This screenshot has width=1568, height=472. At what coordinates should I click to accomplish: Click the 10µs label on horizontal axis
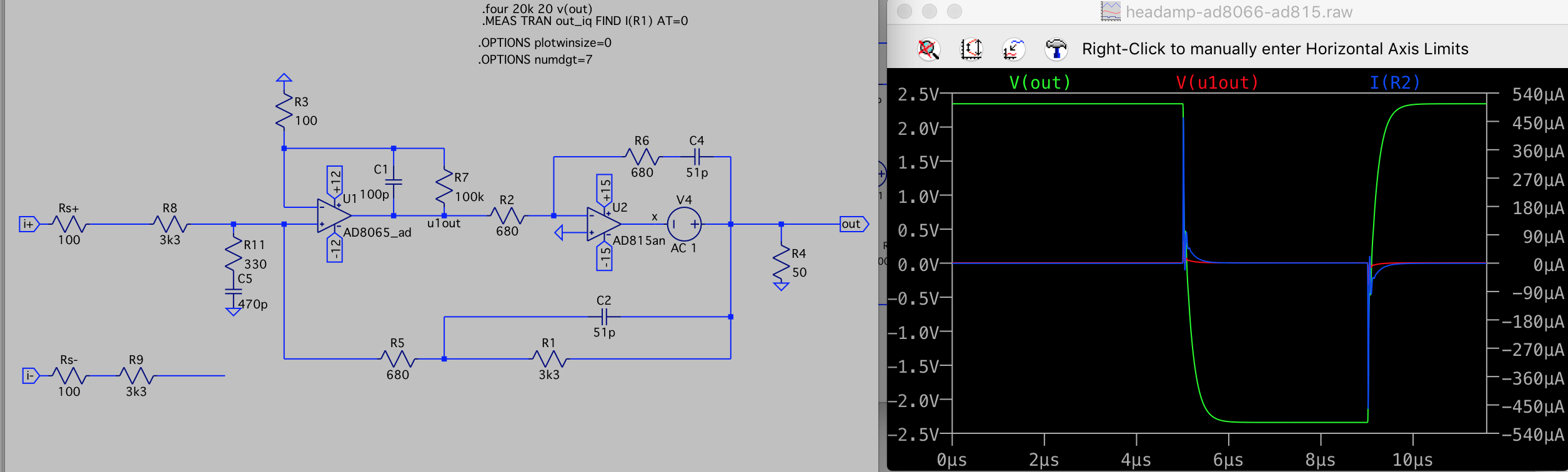coord(1412,460)
